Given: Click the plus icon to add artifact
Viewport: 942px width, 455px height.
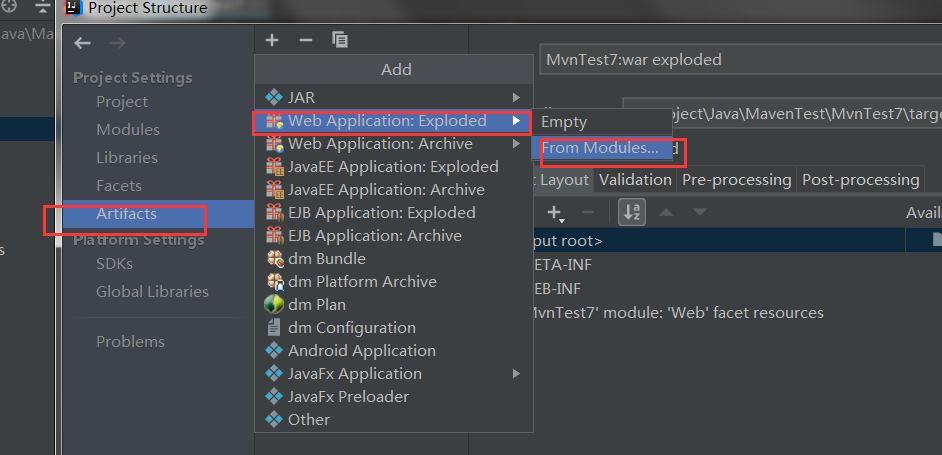Looking at the screenshot, I should [272, 40].
